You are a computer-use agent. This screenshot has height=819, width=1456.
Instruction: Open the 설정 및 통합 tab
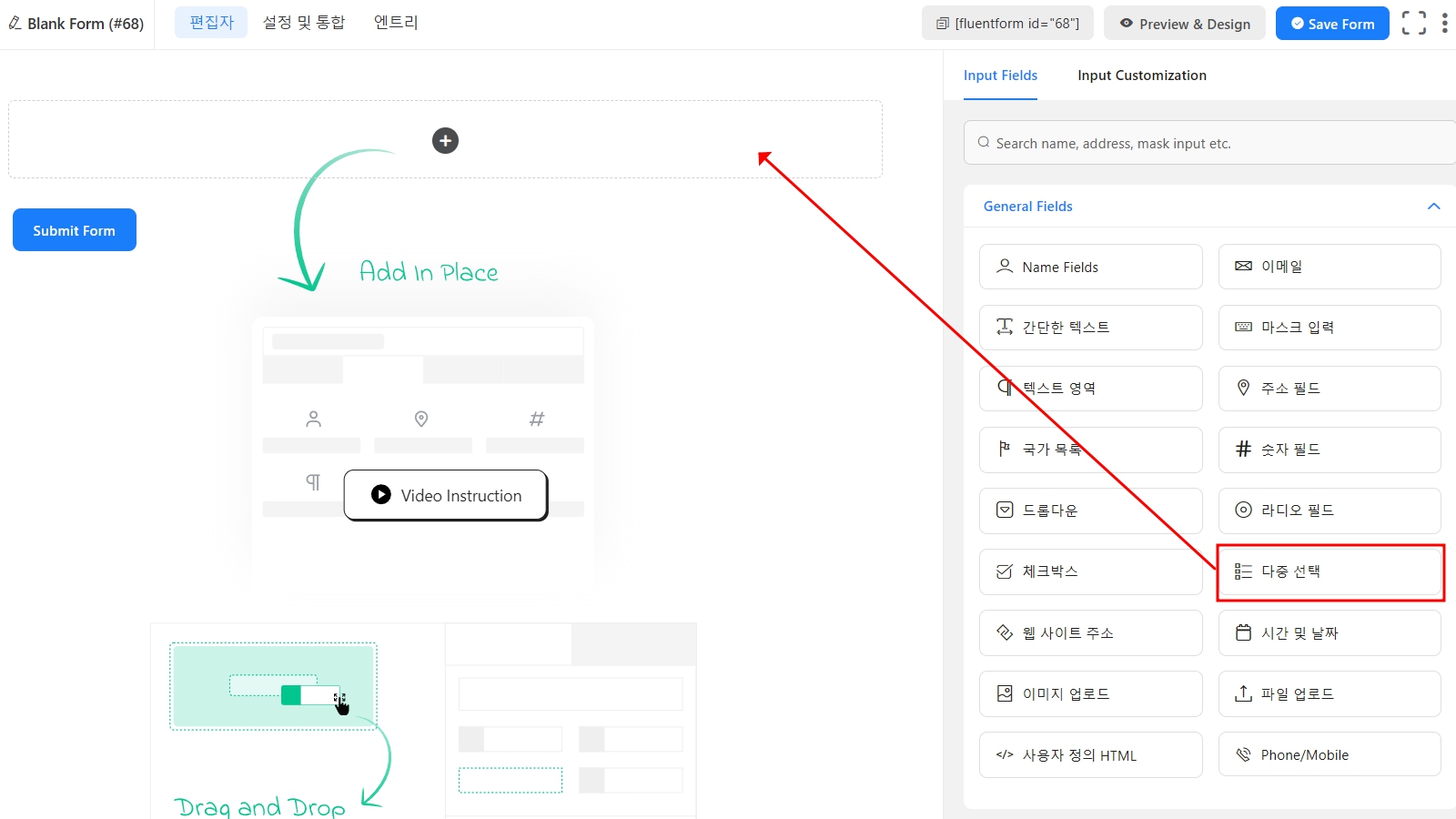click(304, 23)
